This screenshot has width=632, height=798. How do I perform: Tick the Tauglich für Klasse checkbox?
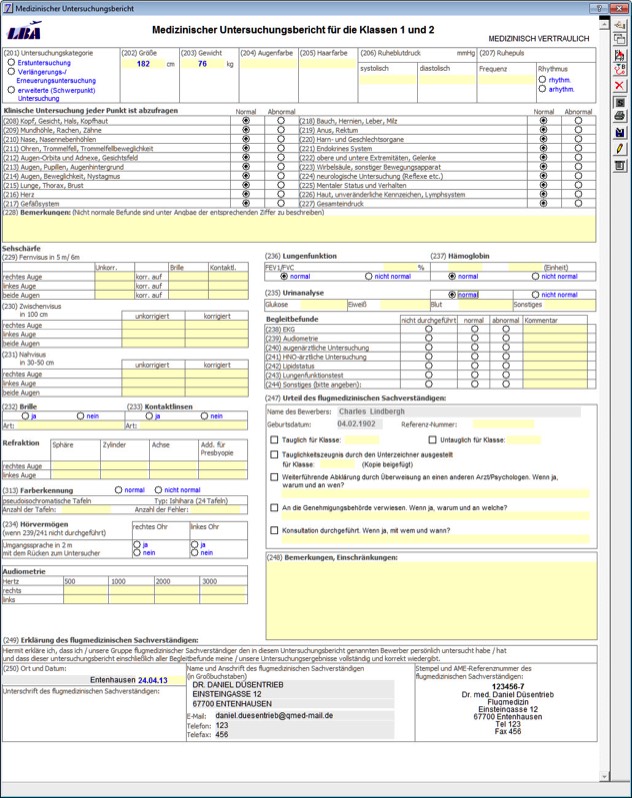(274, 439)
